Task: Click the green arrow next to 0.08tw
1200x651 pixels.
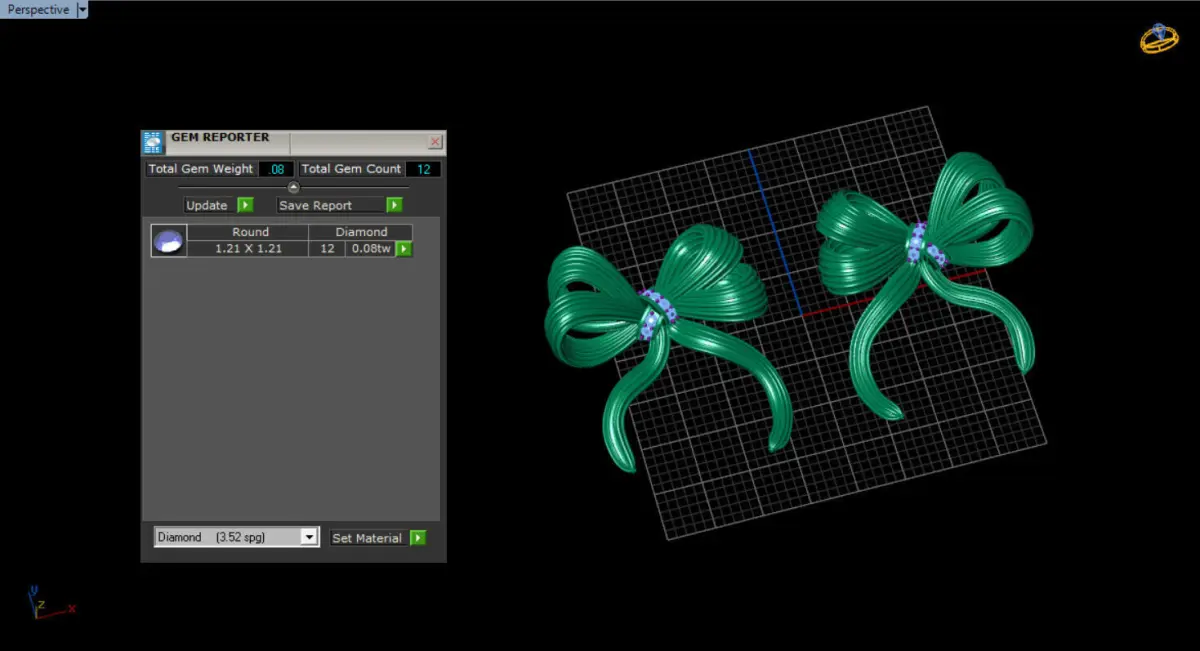Action: click(404, 249)
